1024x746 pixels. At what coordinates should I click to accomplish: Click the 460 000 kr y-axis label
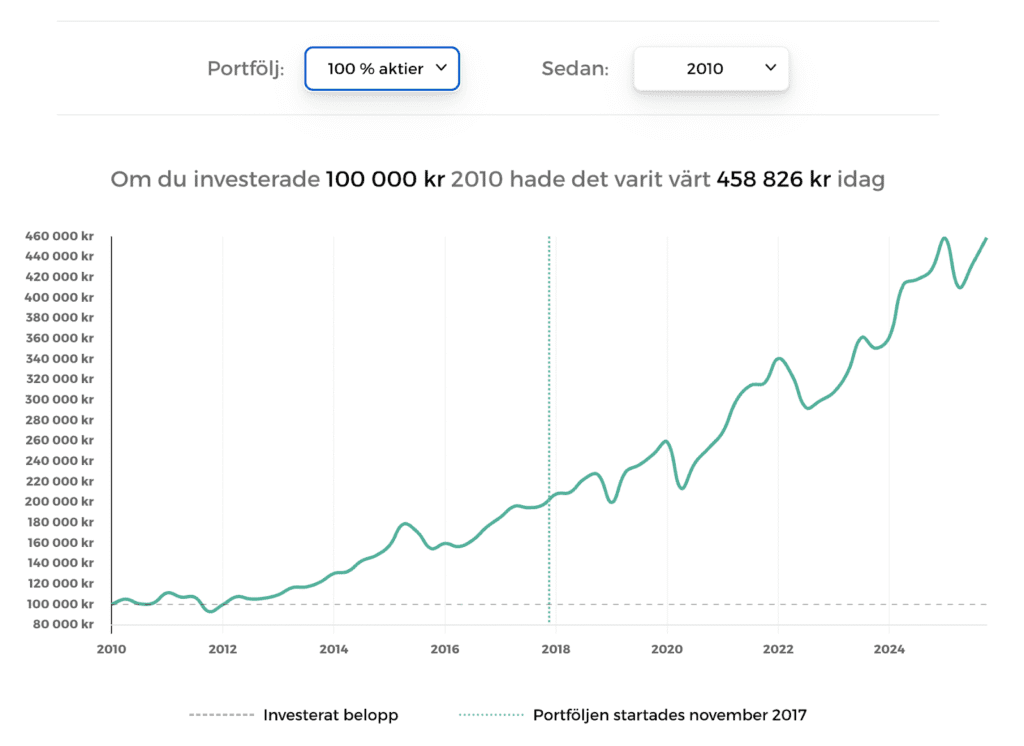pos(60,236)
